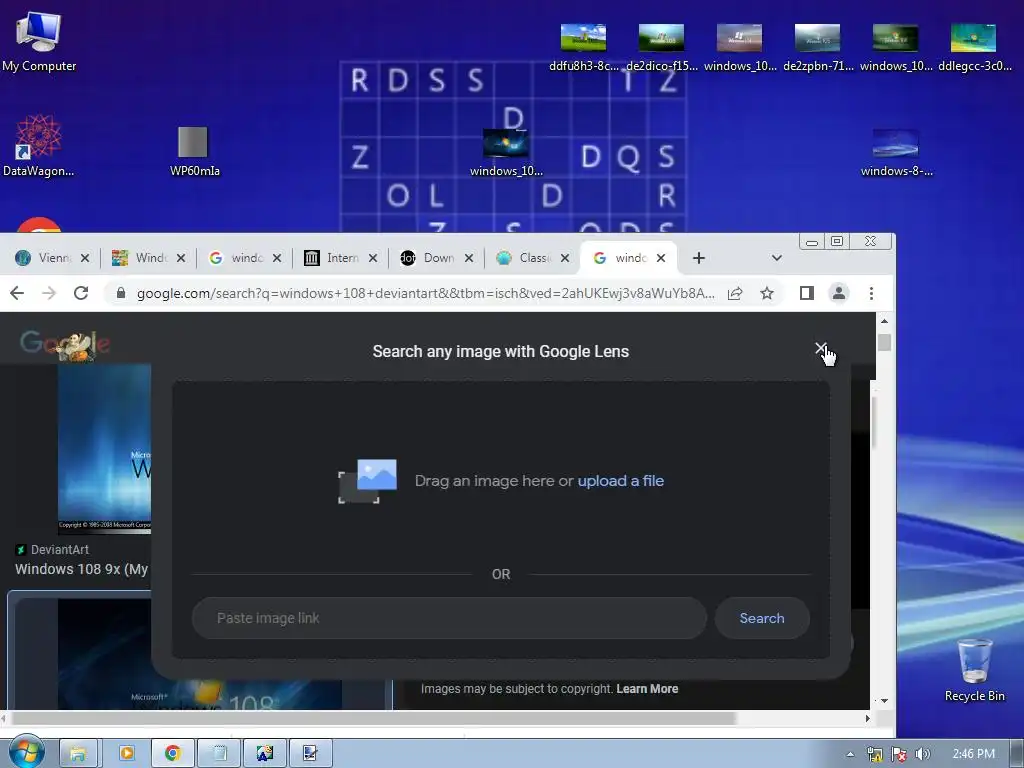The height and width of the screenshot is (768, 1024).
Task: Open Chrome three-dot menu
Action: pos(871,293)
